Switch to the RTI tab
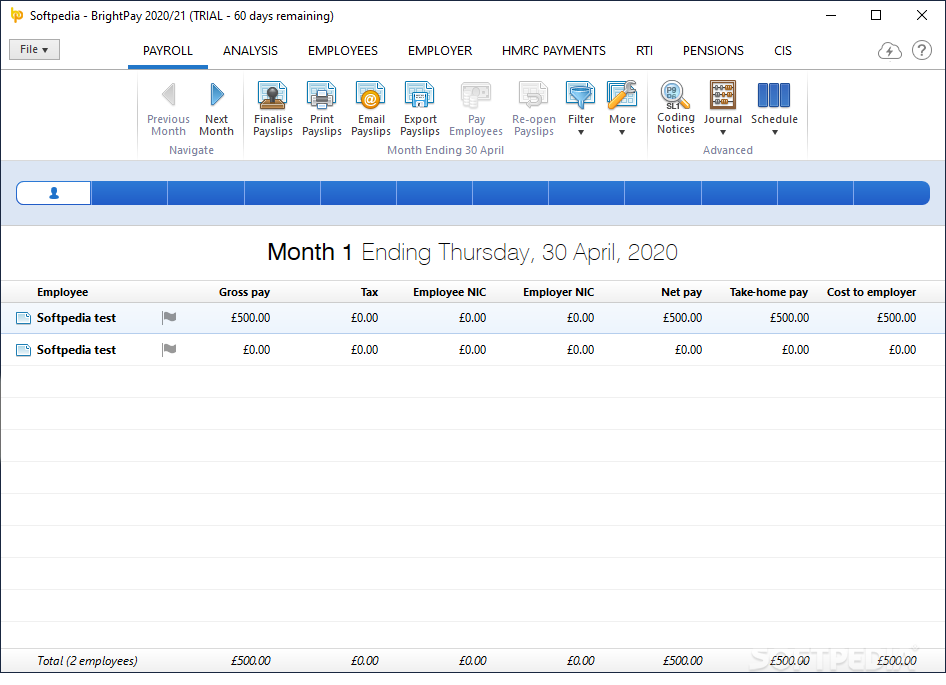The height and width of the screenshot is (685, 946). (x=644, y=51)
